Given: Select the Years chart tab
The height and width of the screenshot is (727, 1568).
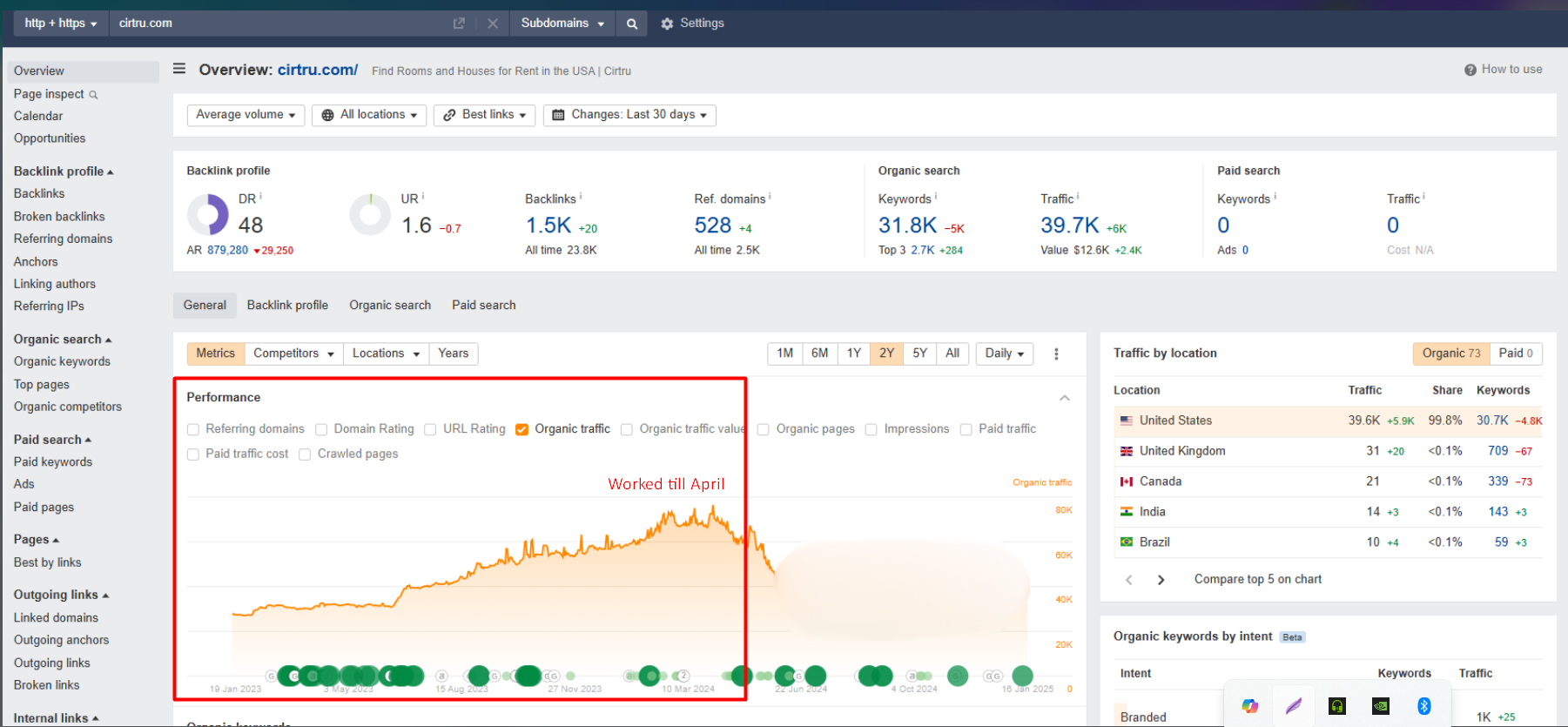Looking at the screenshot, I should coord(454,353).
